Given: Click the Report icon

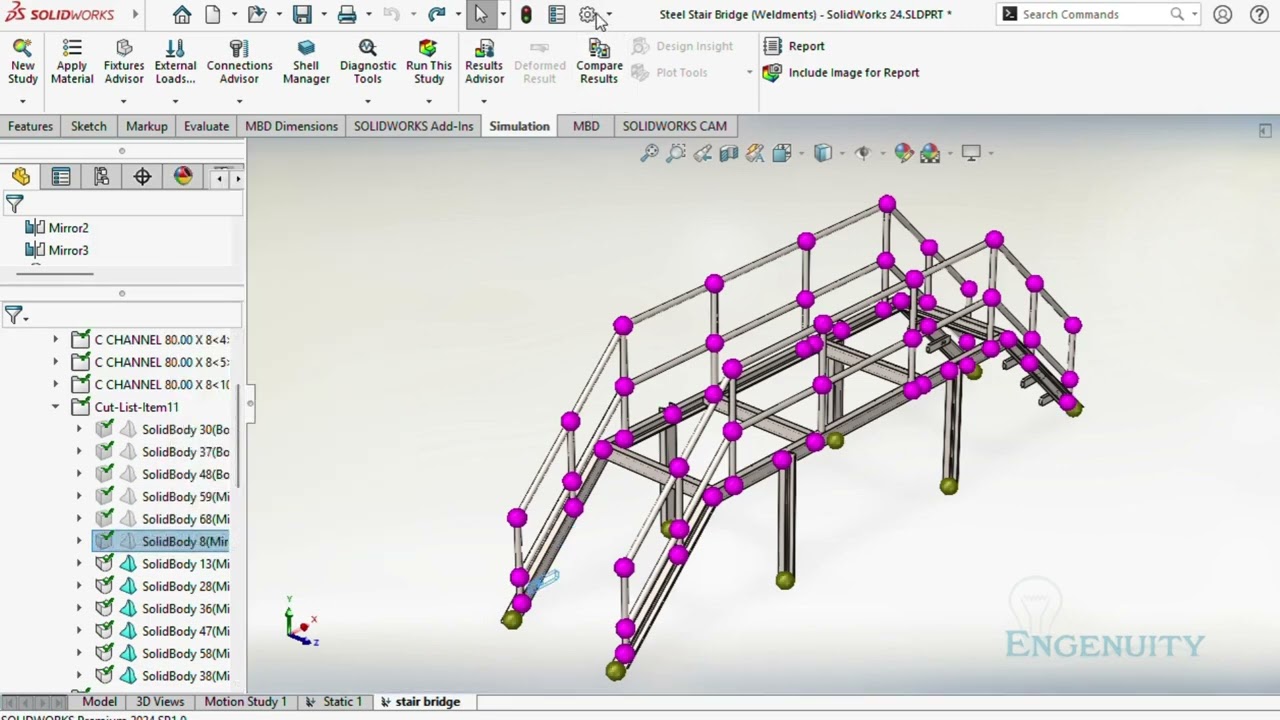Looking at the screenshot, I should (772, 46).
